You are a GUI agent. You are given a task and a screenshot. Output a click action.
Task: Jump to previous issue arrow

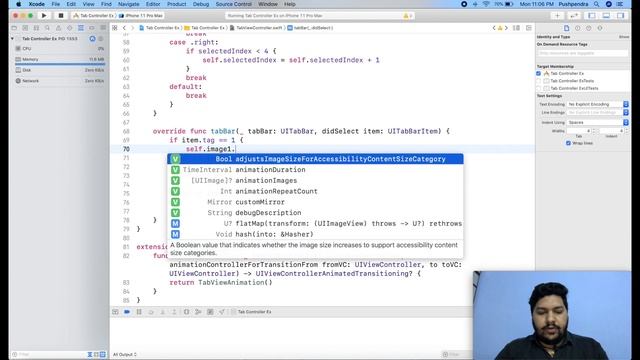(494, 28)
